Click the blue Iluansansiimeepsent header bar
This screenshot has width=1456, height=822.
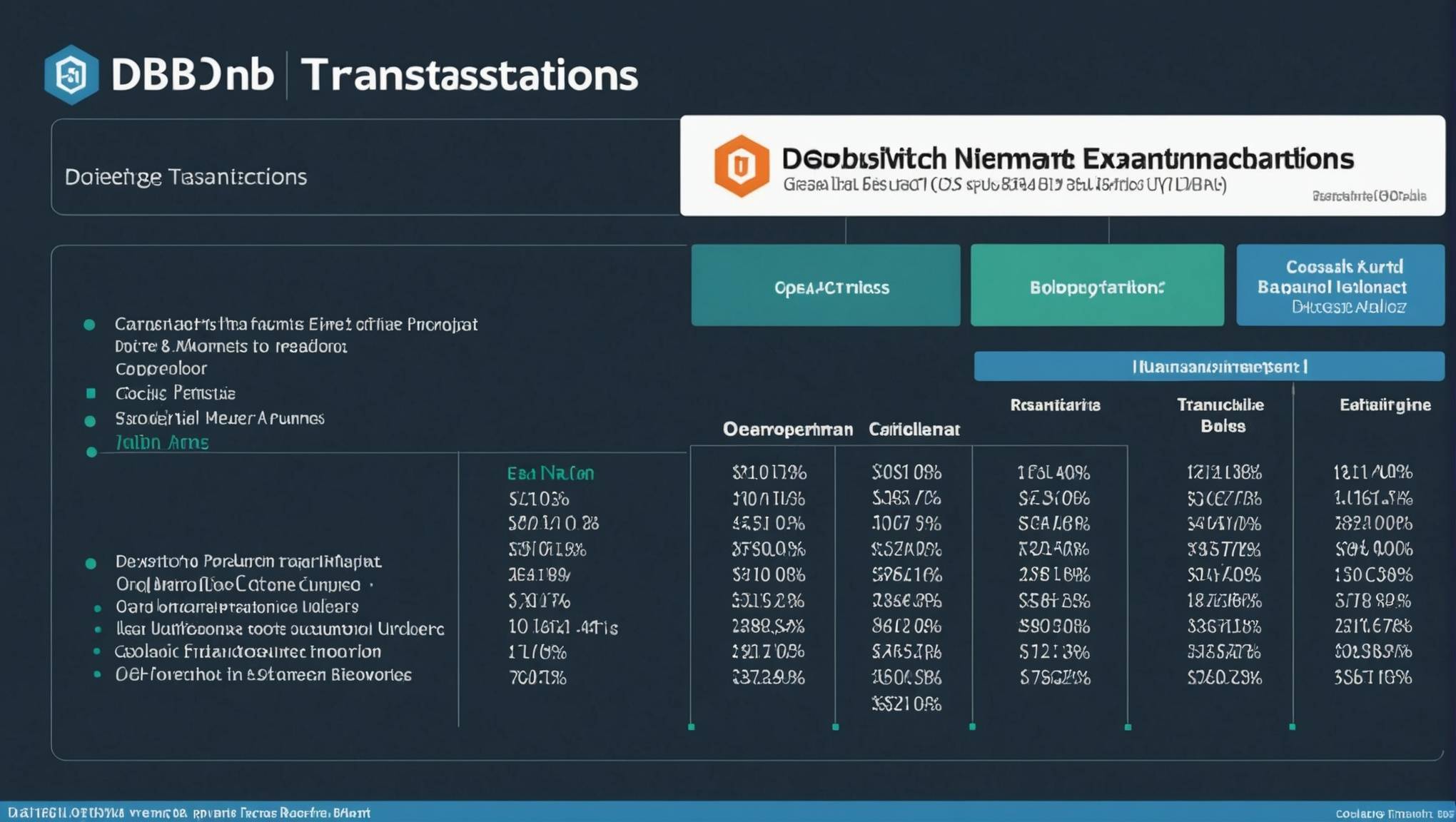point(1209,367)
